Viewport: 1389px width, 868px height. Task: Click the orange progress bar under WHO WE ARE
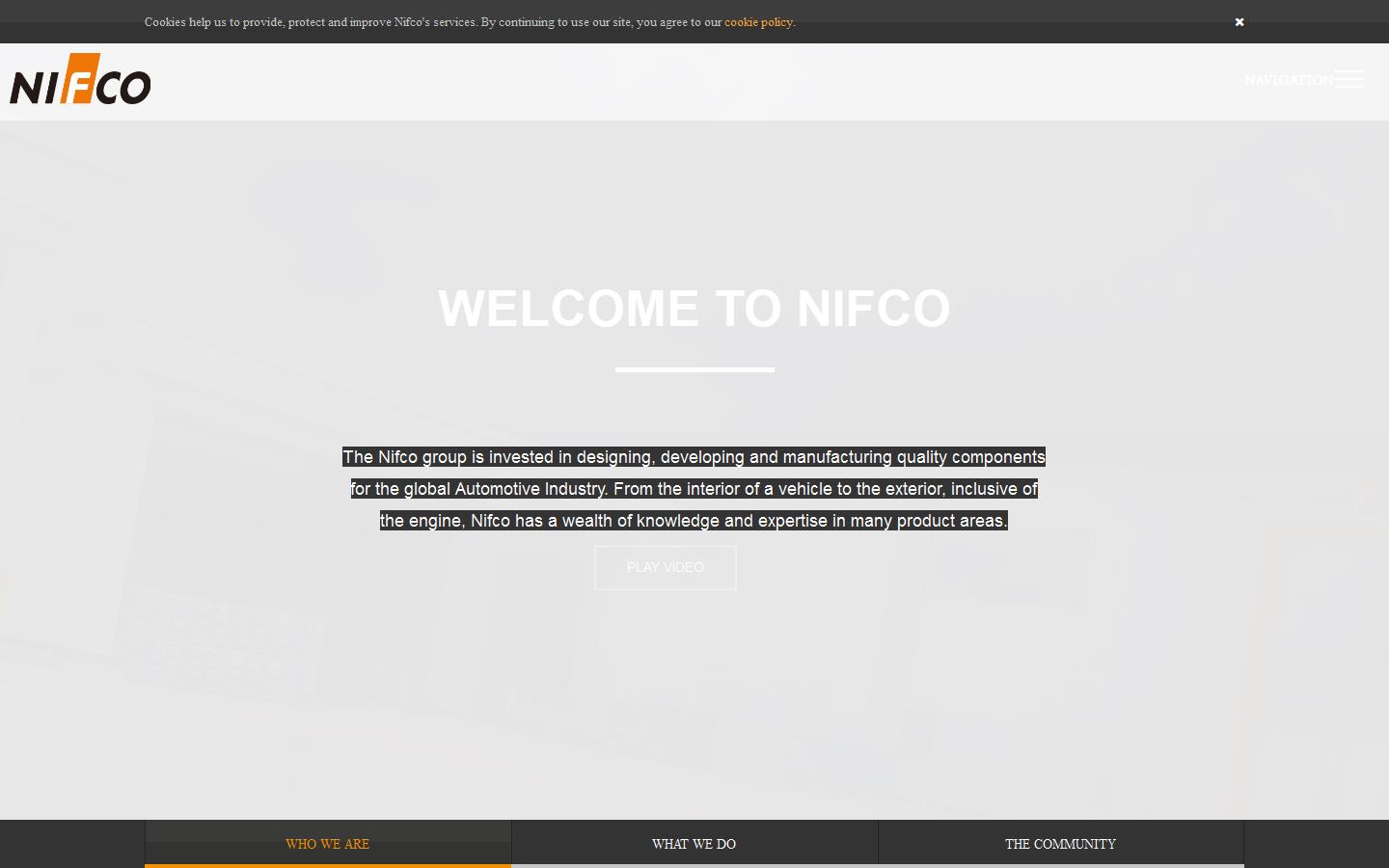(x=327, y=865)
